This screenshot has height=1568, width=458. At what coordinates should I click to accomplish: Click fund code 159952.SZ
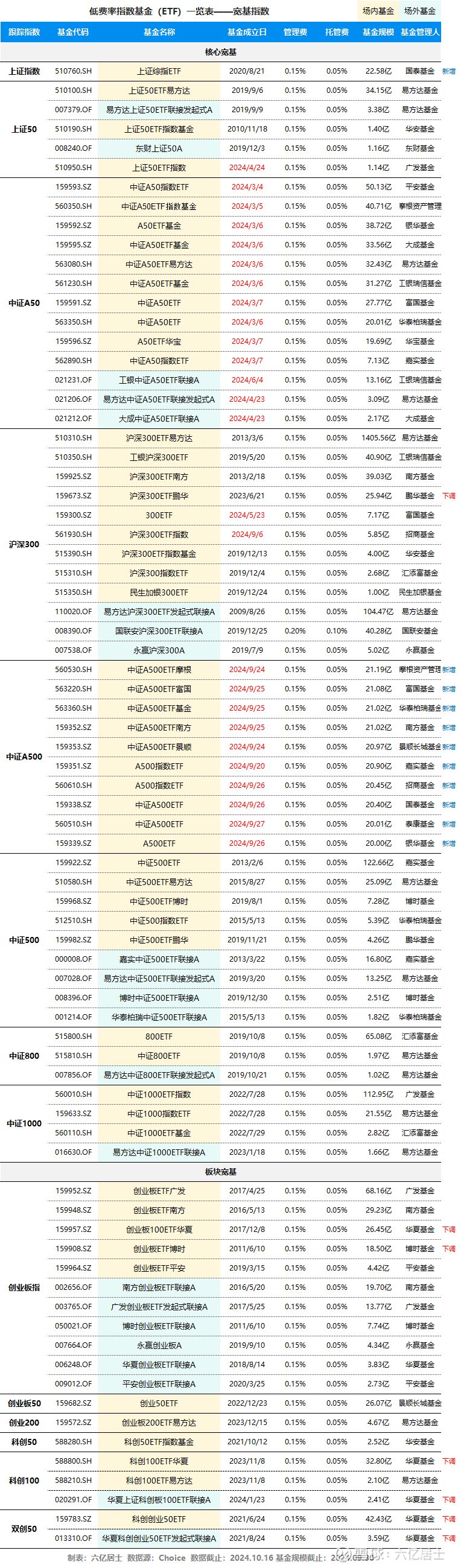pyautogui.click(x=73, y=1190)
